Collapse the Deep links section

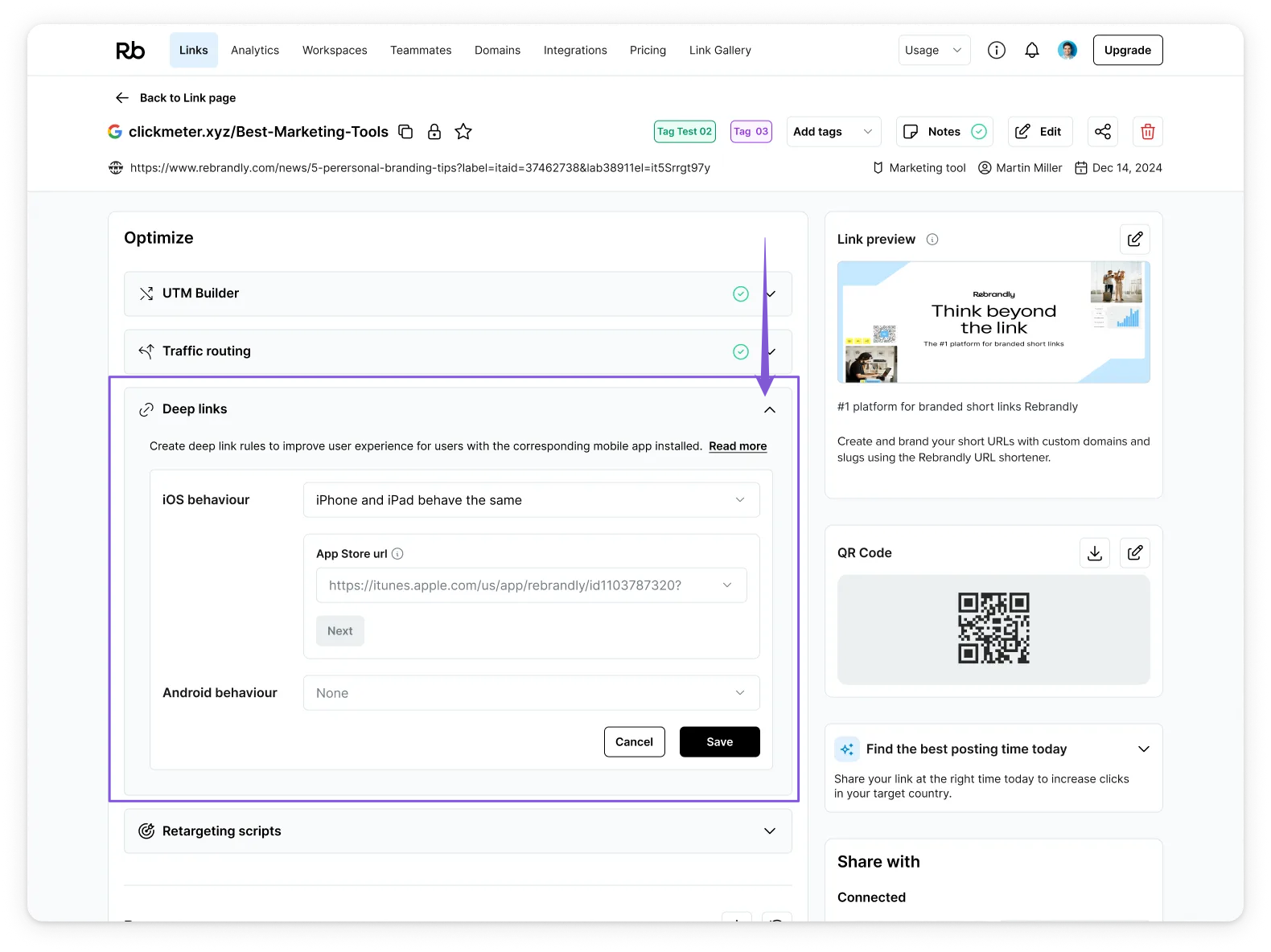coord(770,410)
